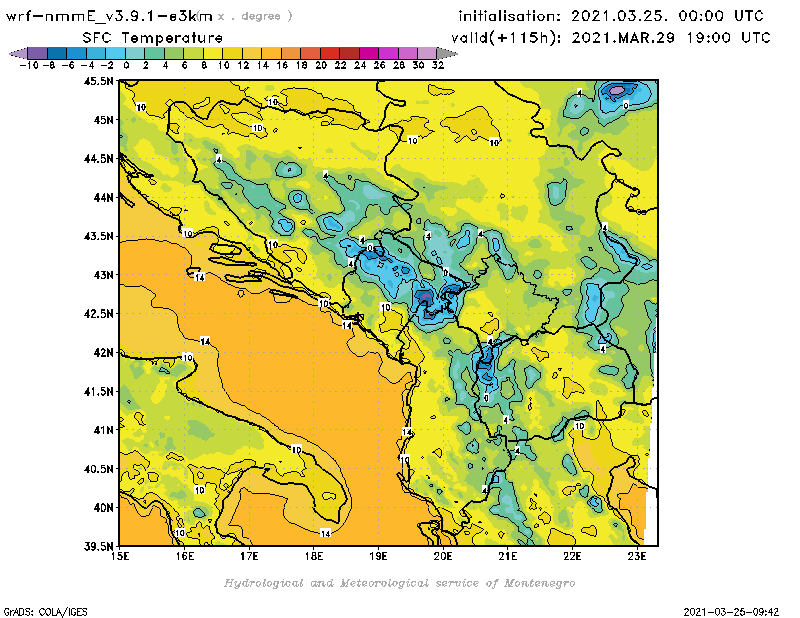Click the '44.5N' latitude label

tap(98, 159)
